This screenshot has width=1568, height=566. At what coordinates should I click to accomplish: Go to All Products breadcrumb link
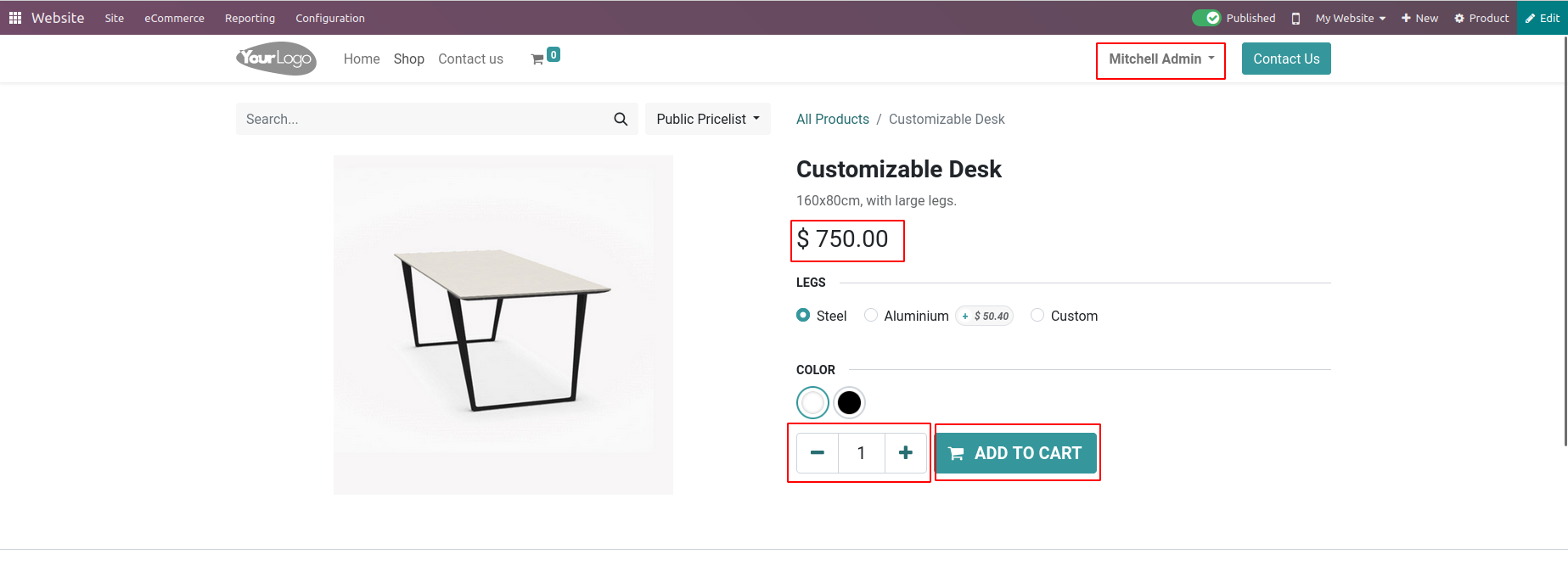(832, 120)
